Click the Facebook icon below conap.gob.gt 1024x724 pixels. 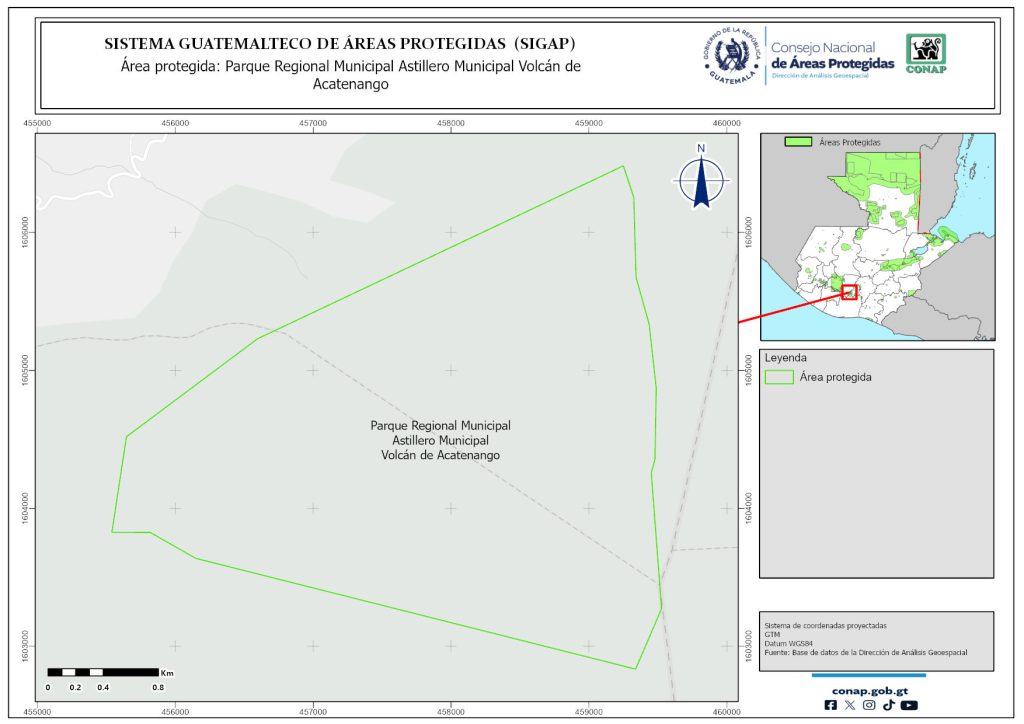pyautogui.click(x=830, y=705)
